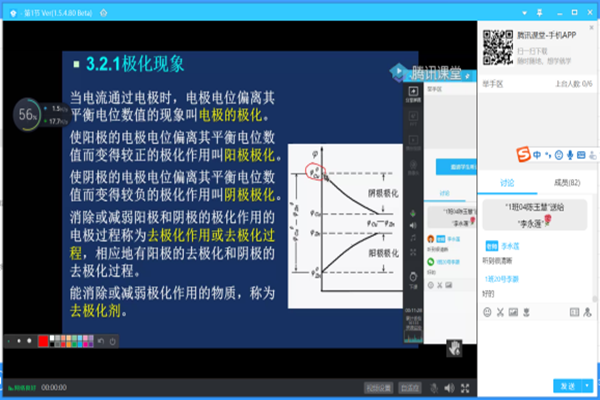Mute the speaker volume in bottom bar

tap(447, 386)
